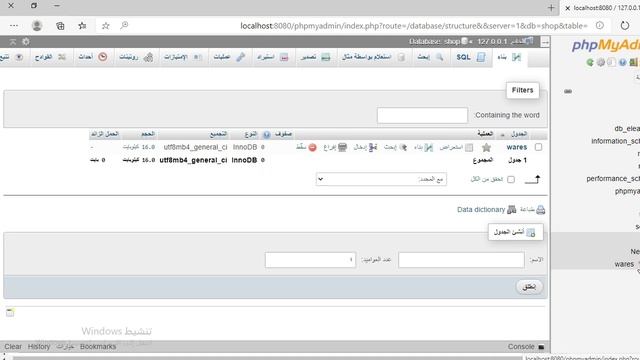Open the Import tab

click(x=272, y=57)
